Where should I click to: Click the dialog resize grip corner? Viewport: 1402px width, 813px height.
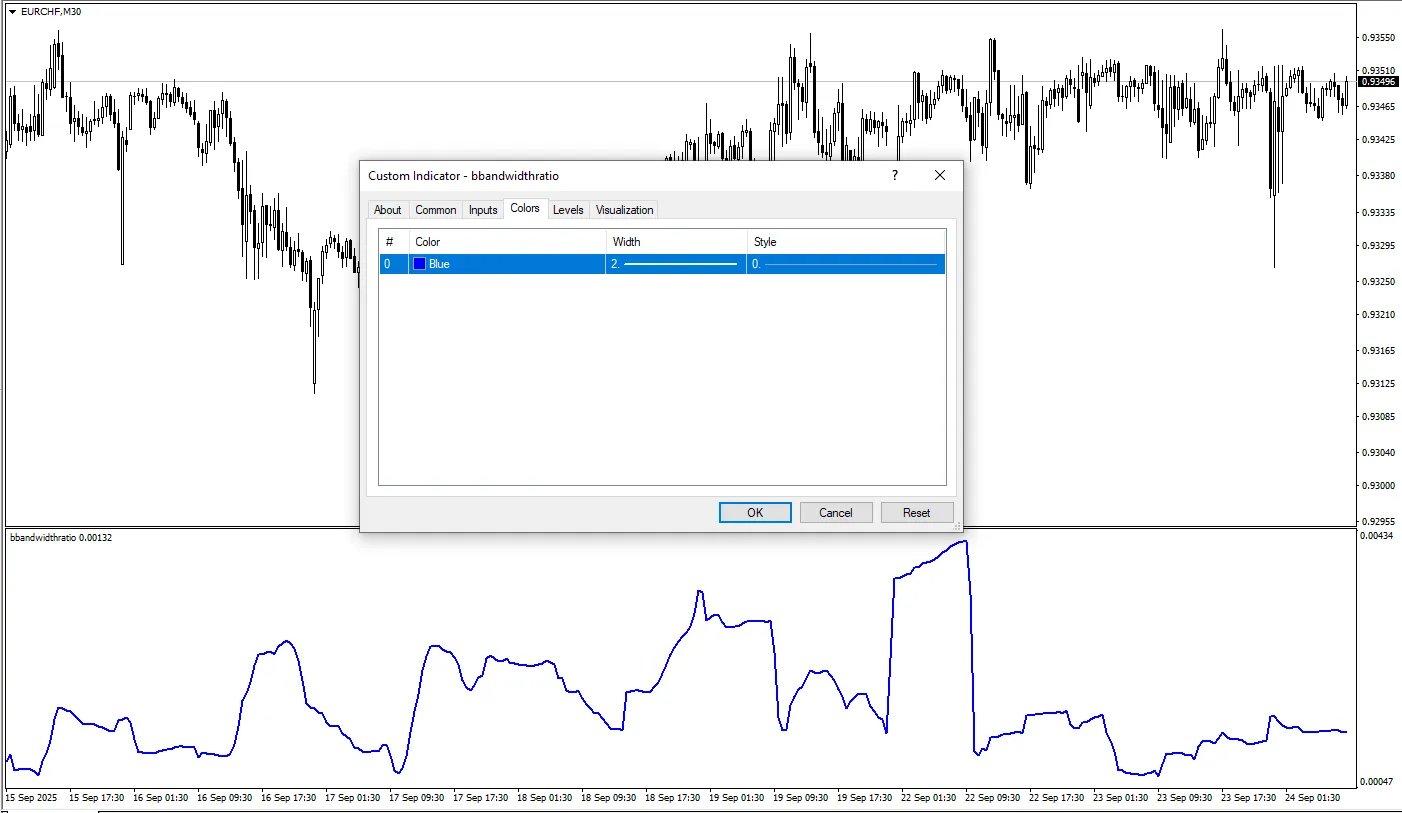(x=957, y=525)
